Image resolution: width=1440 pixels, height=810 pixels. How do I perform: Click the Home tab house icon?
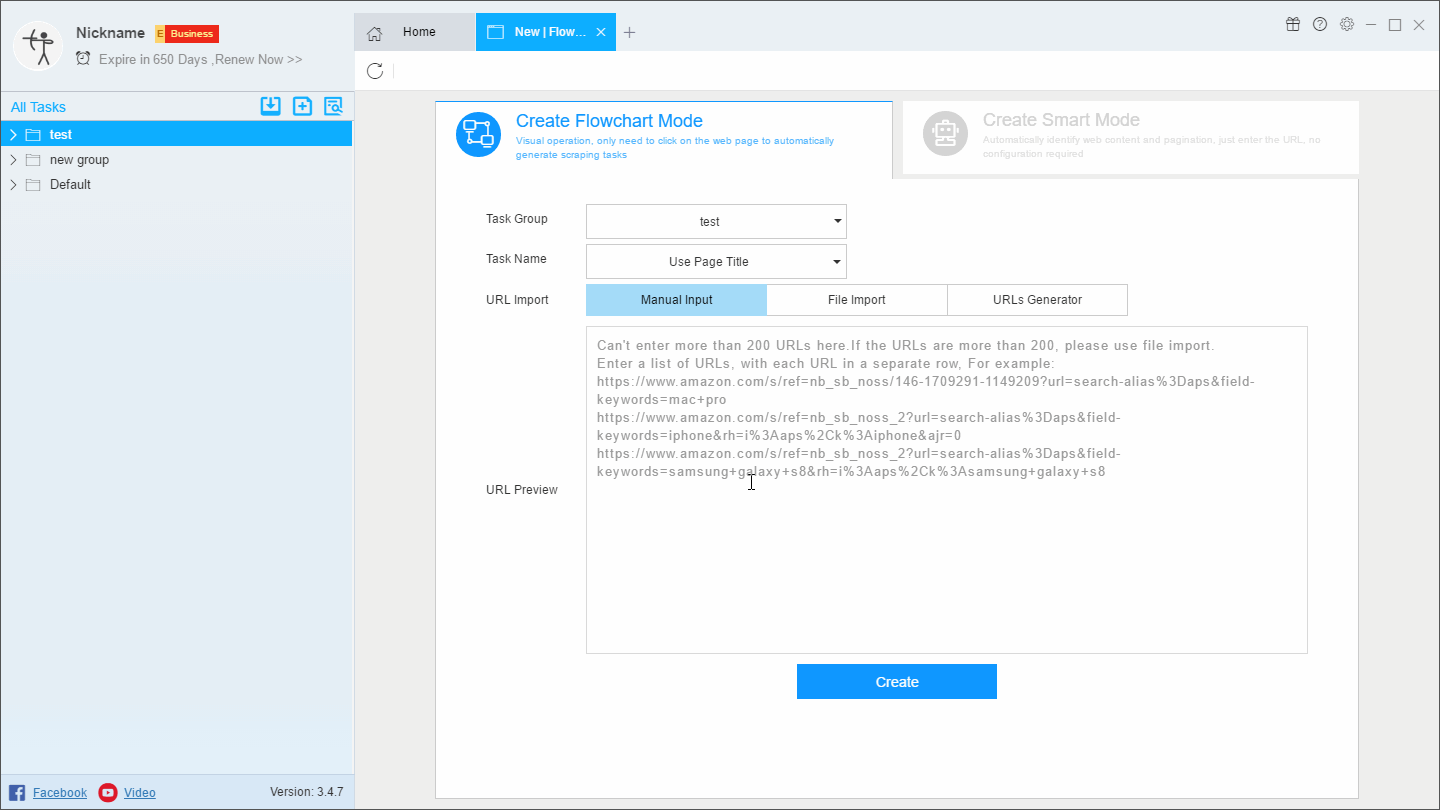(x=375, y=33)
